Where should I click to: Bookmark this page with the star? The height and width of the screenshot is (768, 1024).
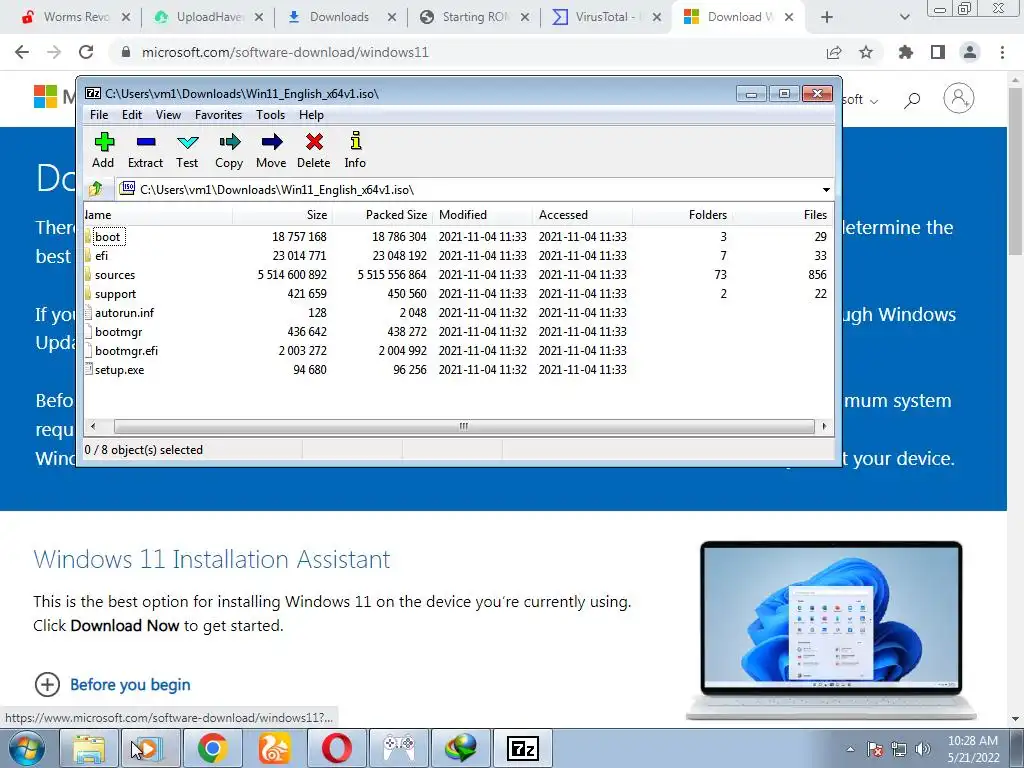866,52
